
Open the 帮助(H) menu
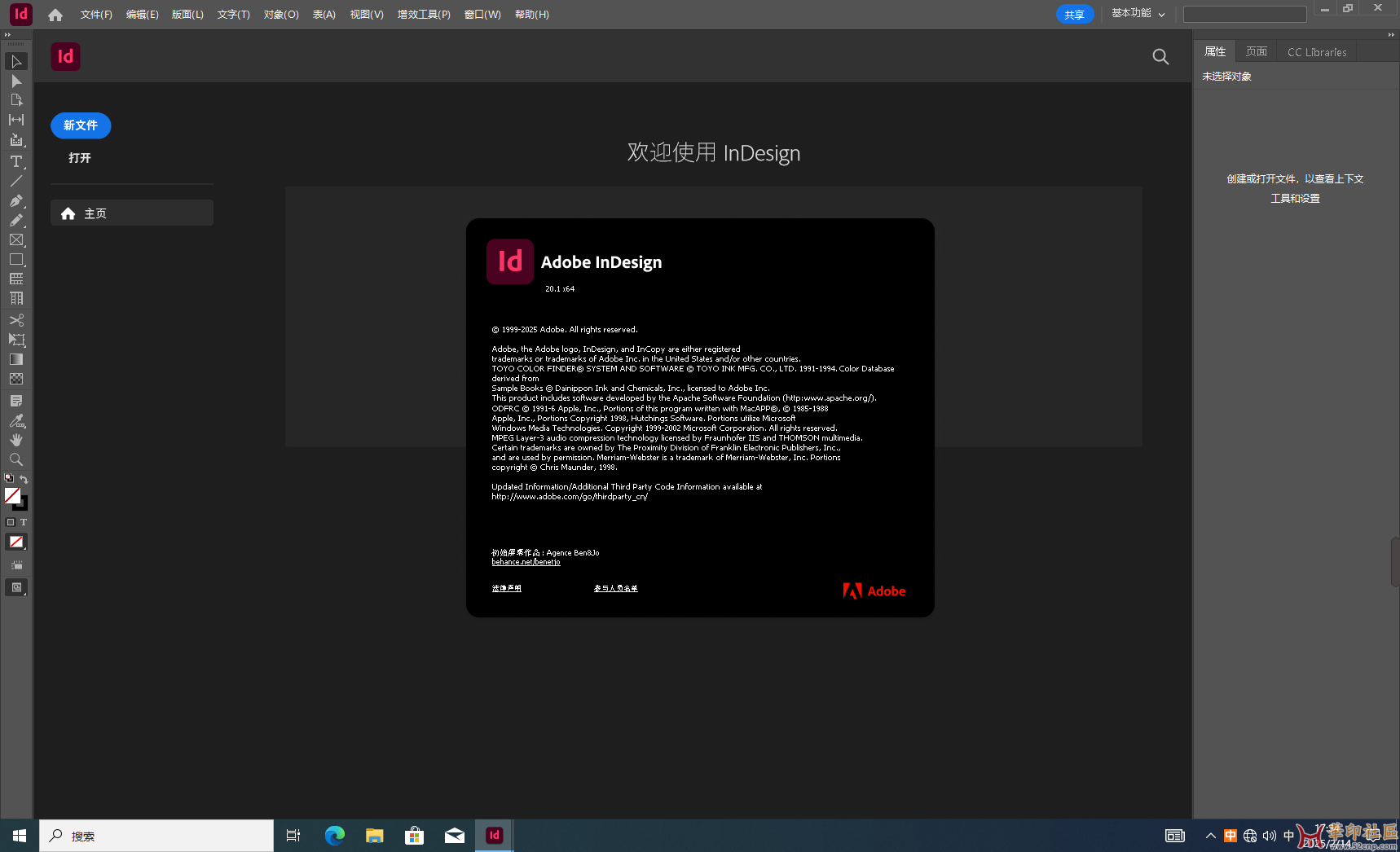(532, 15)
